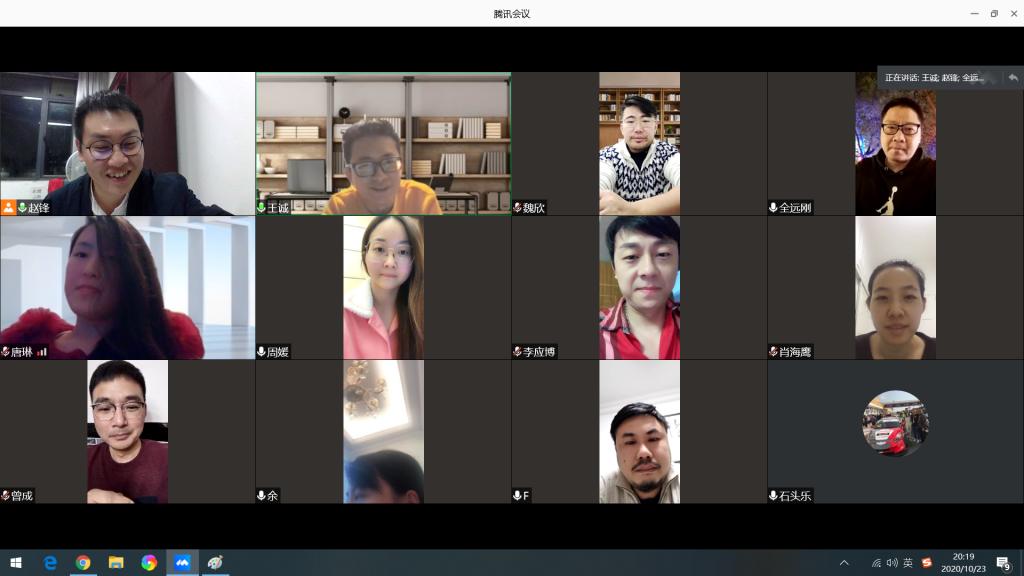Select 全远刚's video feed
1024x576 pixels.
[x=895, y=144]
